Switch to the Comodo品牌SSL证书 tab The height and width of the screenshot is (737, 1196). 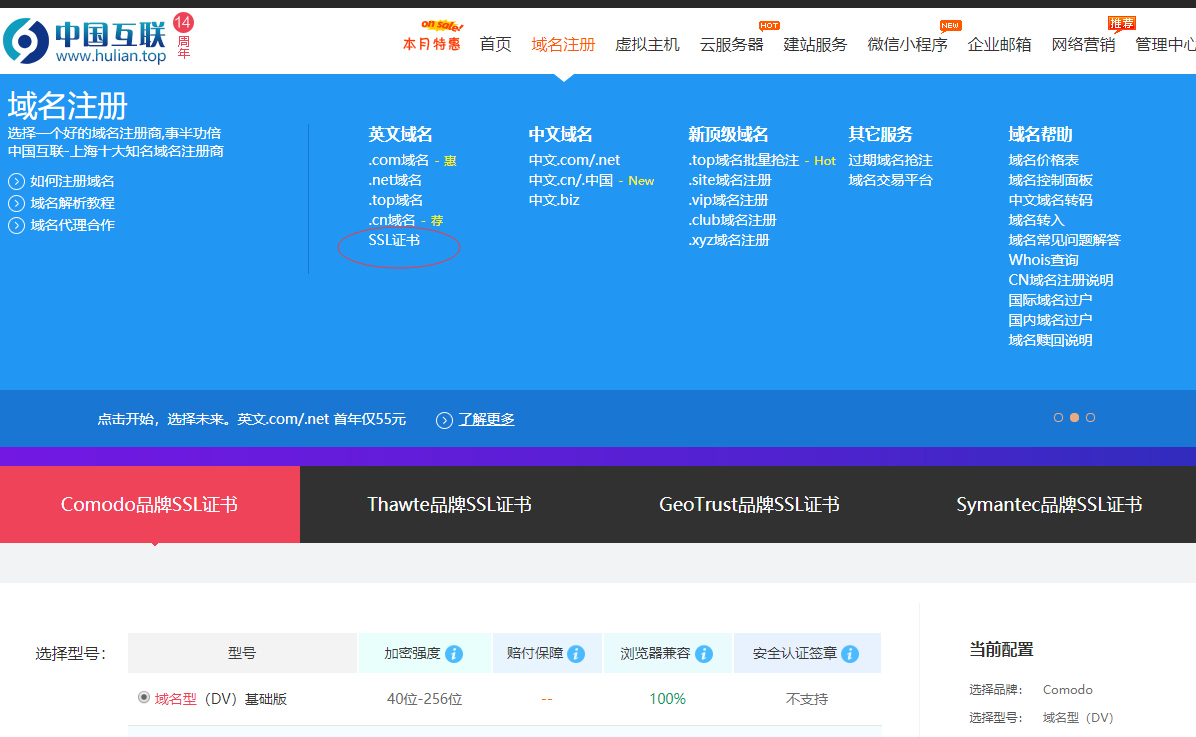tap(150, 504)
